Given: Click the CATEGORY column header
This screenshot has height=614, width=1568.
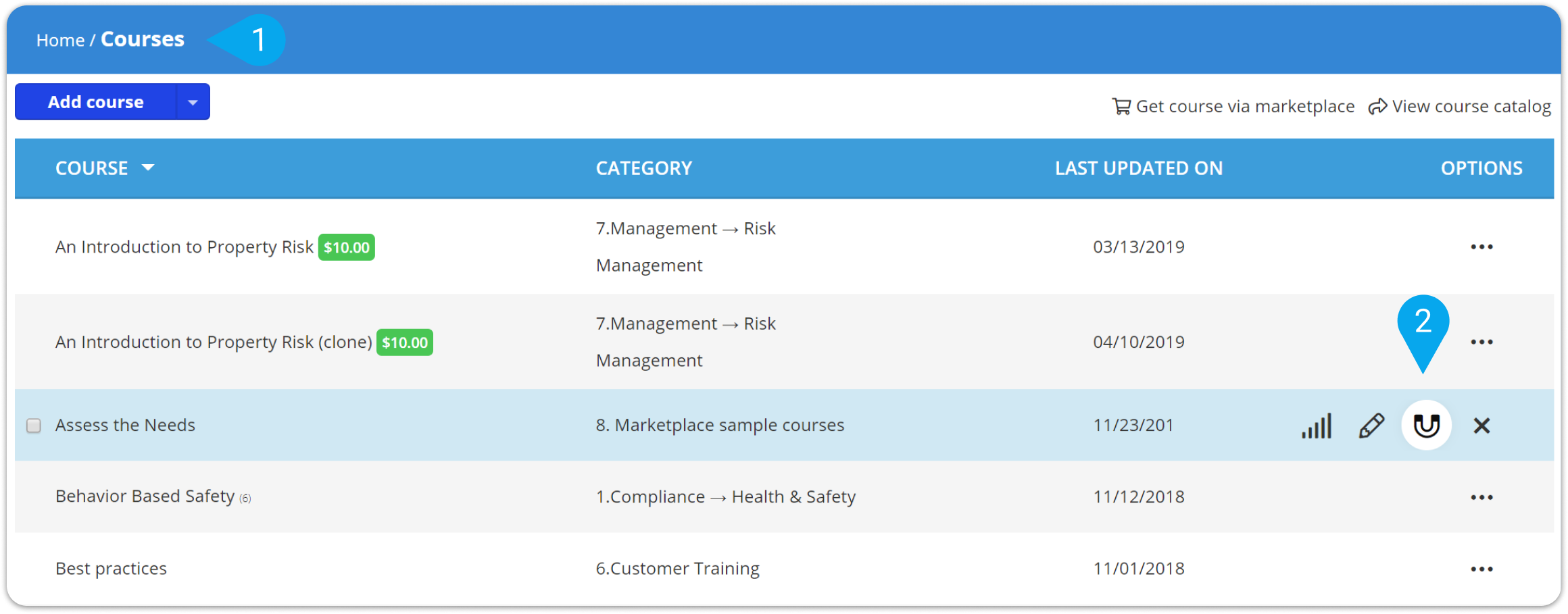Looking at the screenshot, I should coord(644,168).
